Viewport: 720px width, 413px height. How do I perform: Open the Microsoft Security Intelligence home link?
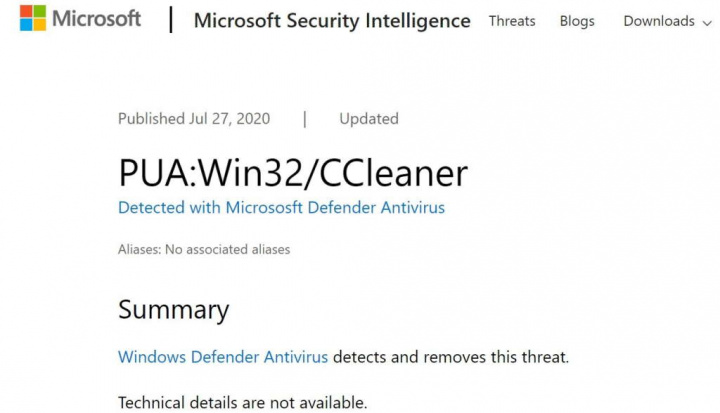pos(331,20)
